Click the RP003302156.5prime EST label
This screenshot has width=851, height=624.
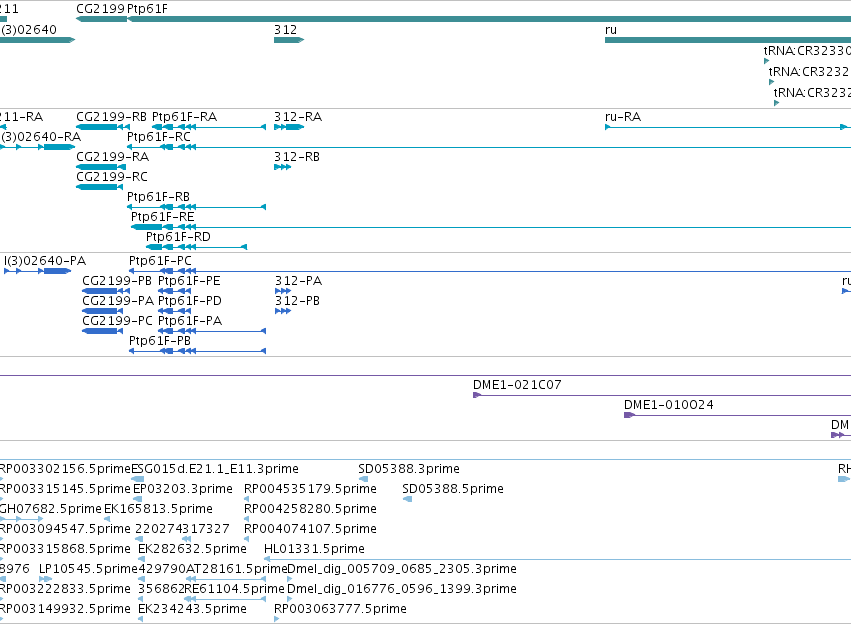(x=66, y=469)
